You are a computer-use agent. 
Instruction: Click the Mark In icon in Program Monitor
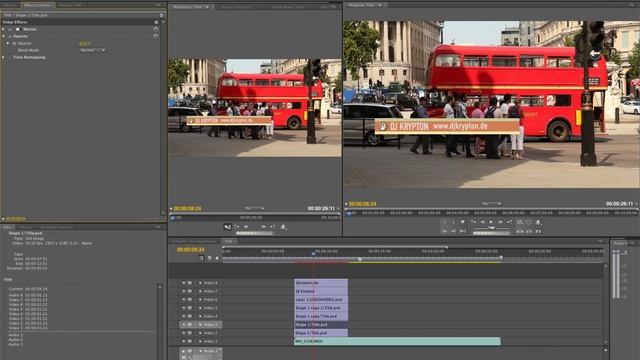tap(444, 222)
